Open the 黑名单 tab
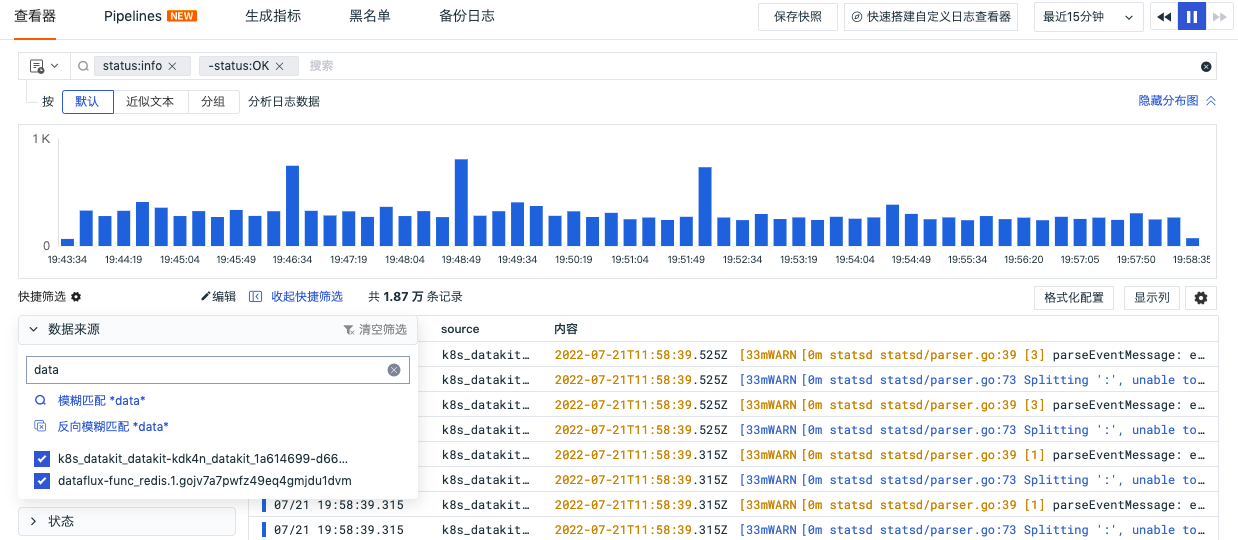The image size is (1238, 540). pyautogui.click(x=369, y=16)
